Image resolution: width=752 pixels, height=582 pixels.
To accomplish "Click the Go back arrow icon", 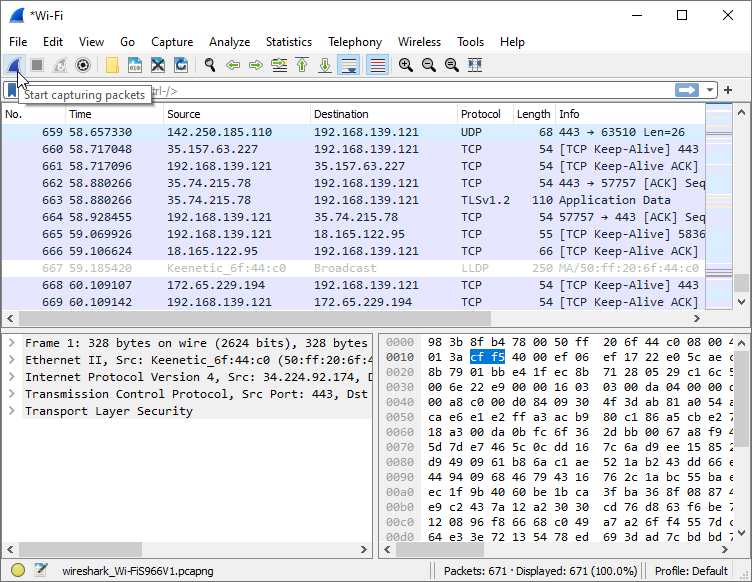I will [x=233, y=65].
